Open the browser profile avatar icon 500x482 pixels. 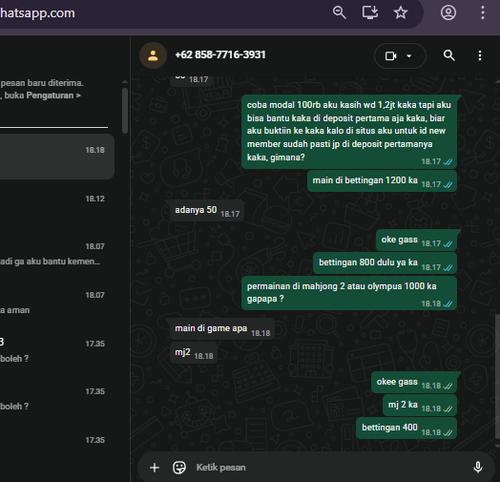click(448, 13)
